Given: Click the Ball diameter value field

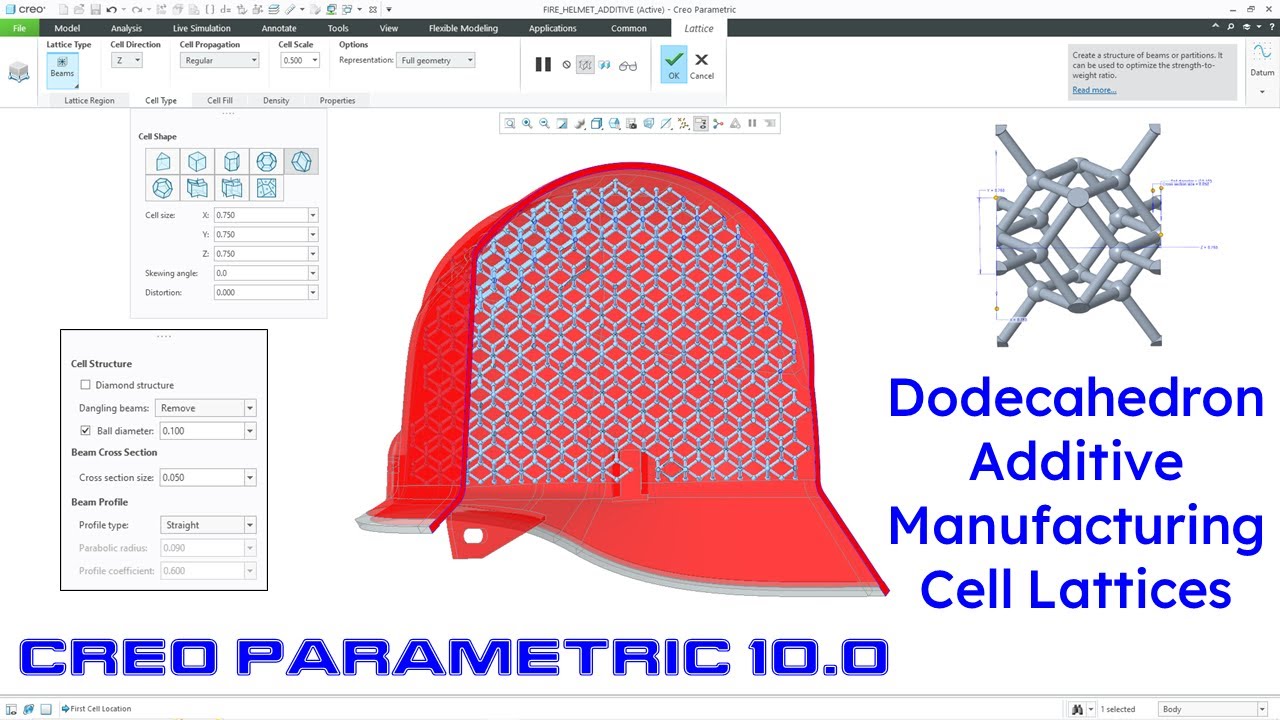Looking at the screenshot, I should tap(201, 431).
